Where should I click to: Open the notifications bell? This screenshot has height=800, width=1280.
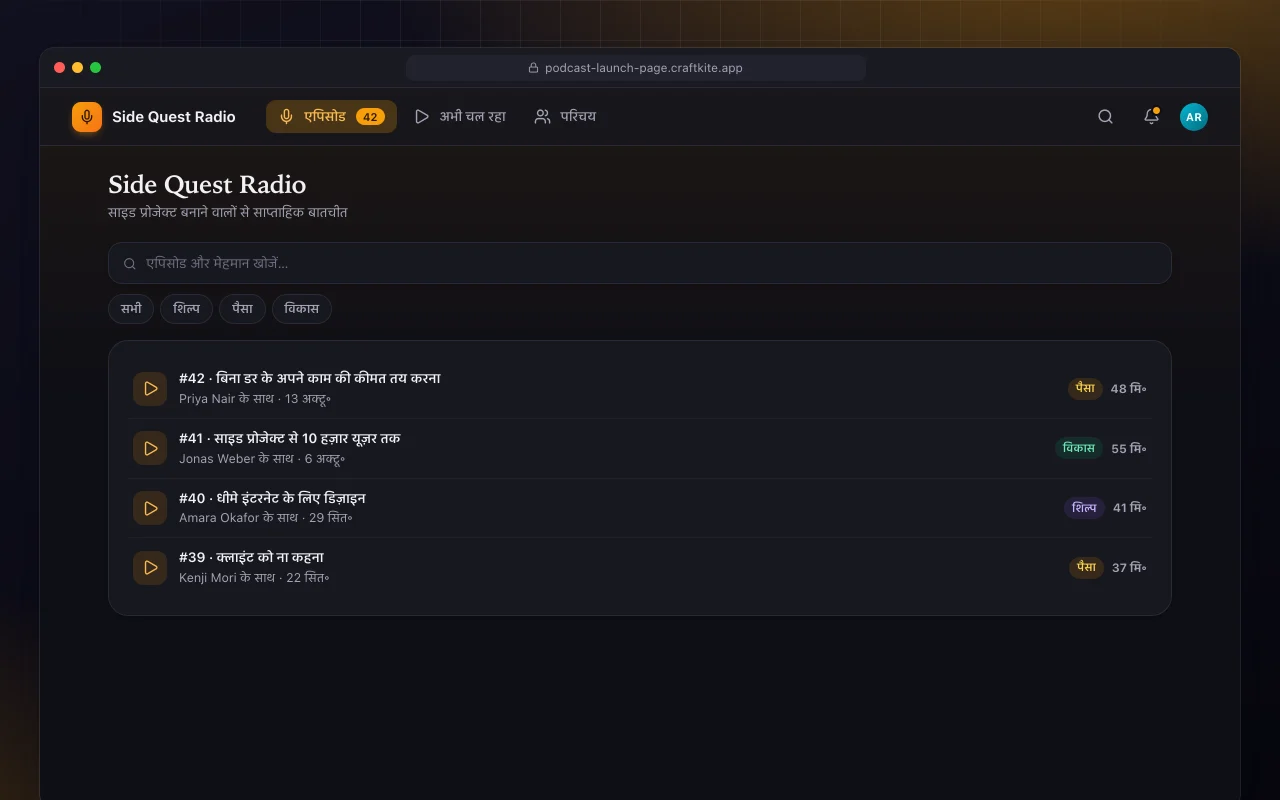(1151, 117)
